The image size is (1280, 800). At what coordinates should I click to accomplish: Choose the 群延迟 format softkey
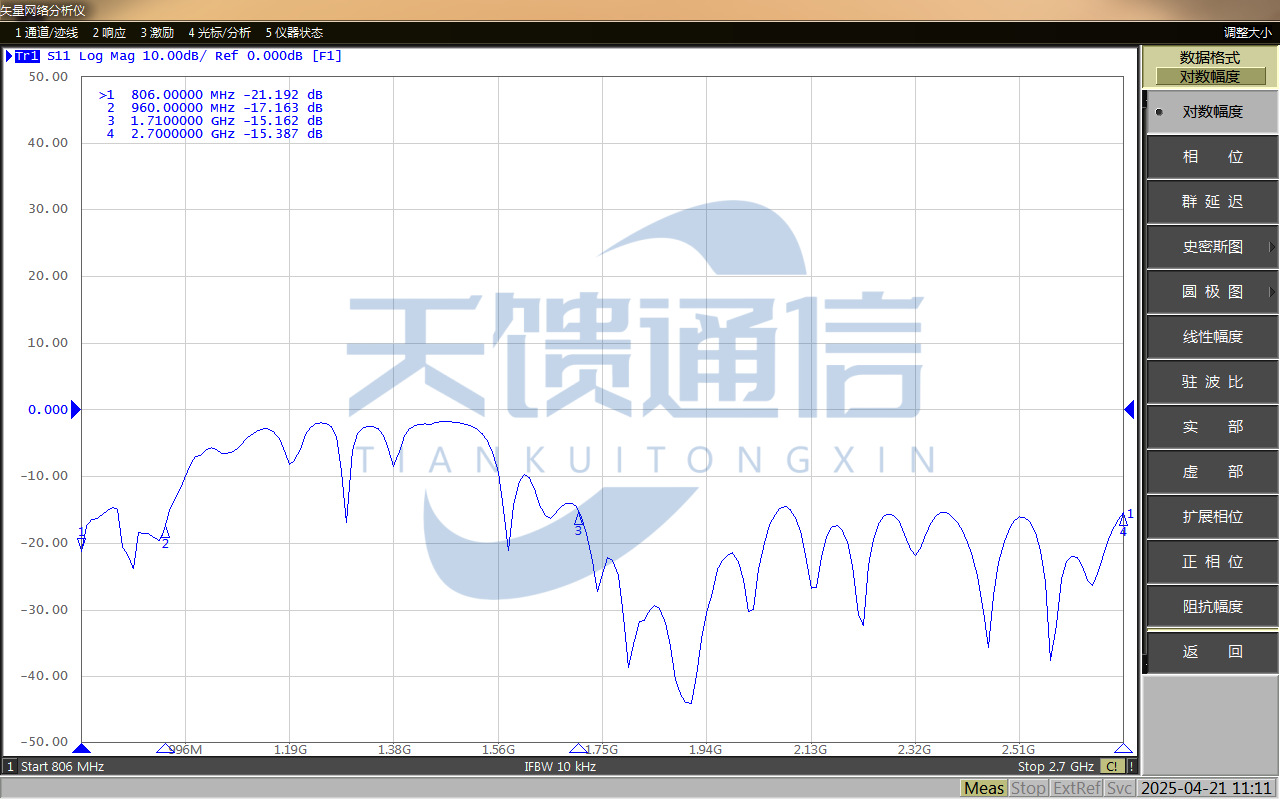coord(1211,202)
